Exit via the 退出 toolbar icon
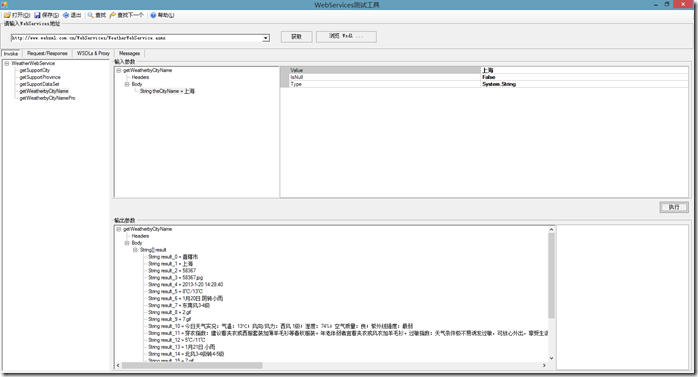The width and height of the screenshot is (698, 377). click(66, 15)
